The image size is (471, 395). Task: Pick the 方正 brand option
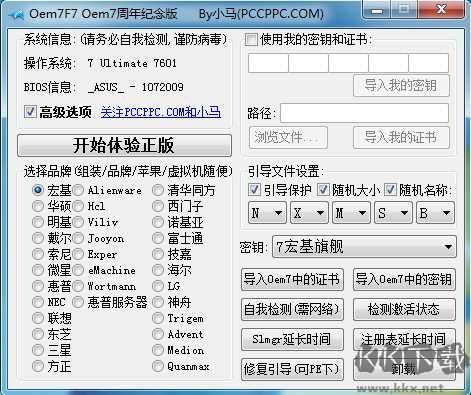(x=38, y=366)
